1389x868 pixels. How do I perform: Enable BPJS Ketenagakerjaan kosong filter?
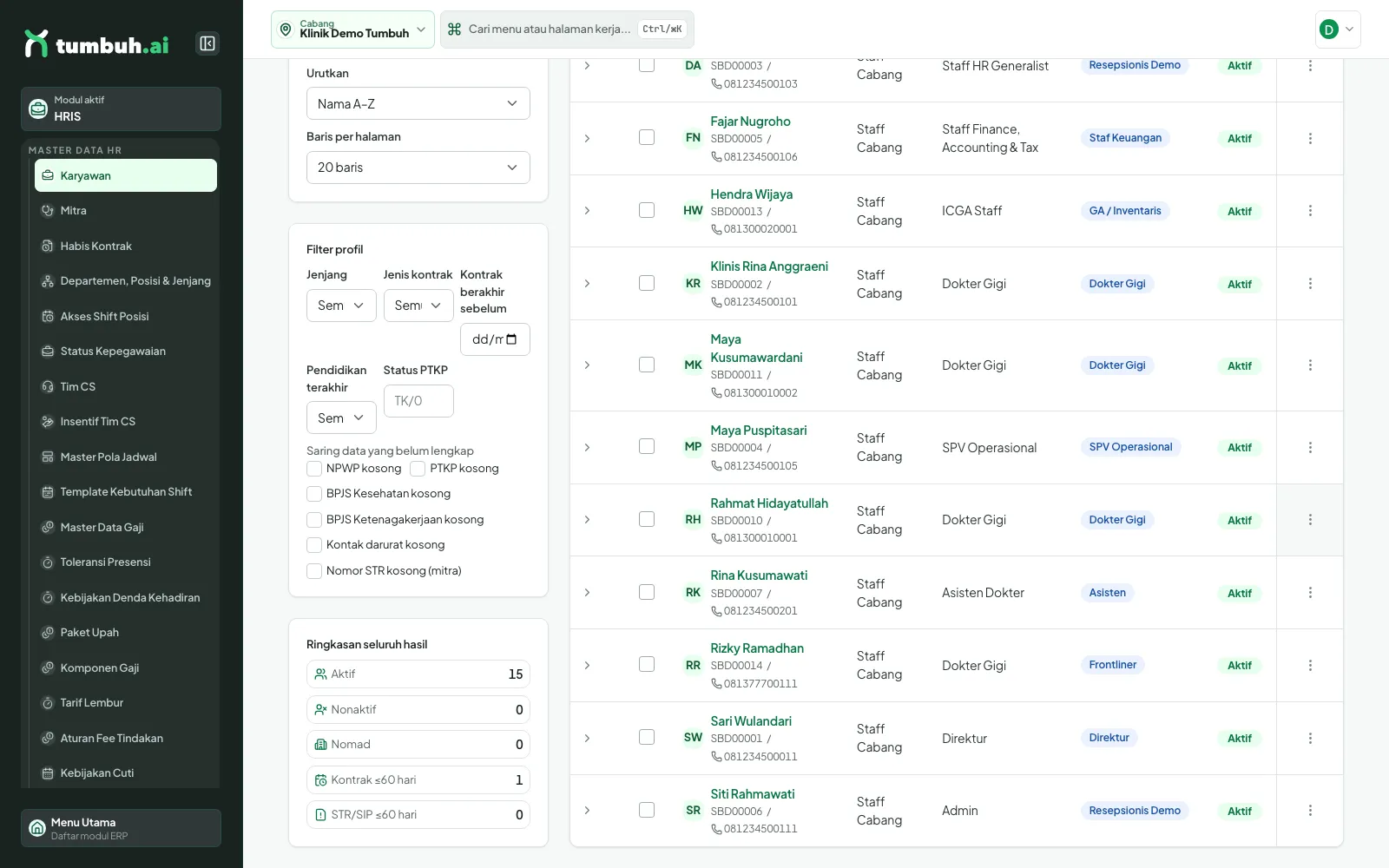tap(314, 520)
